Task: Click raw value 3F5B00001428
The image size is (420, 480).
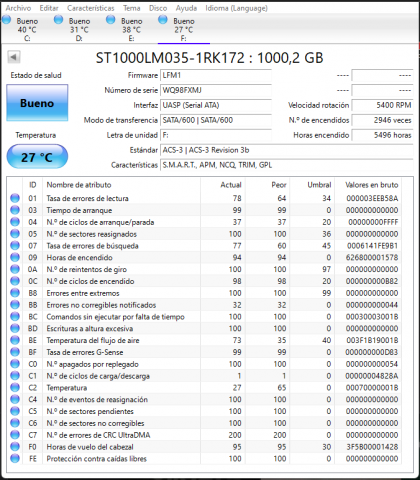Action: coord(372,447)
